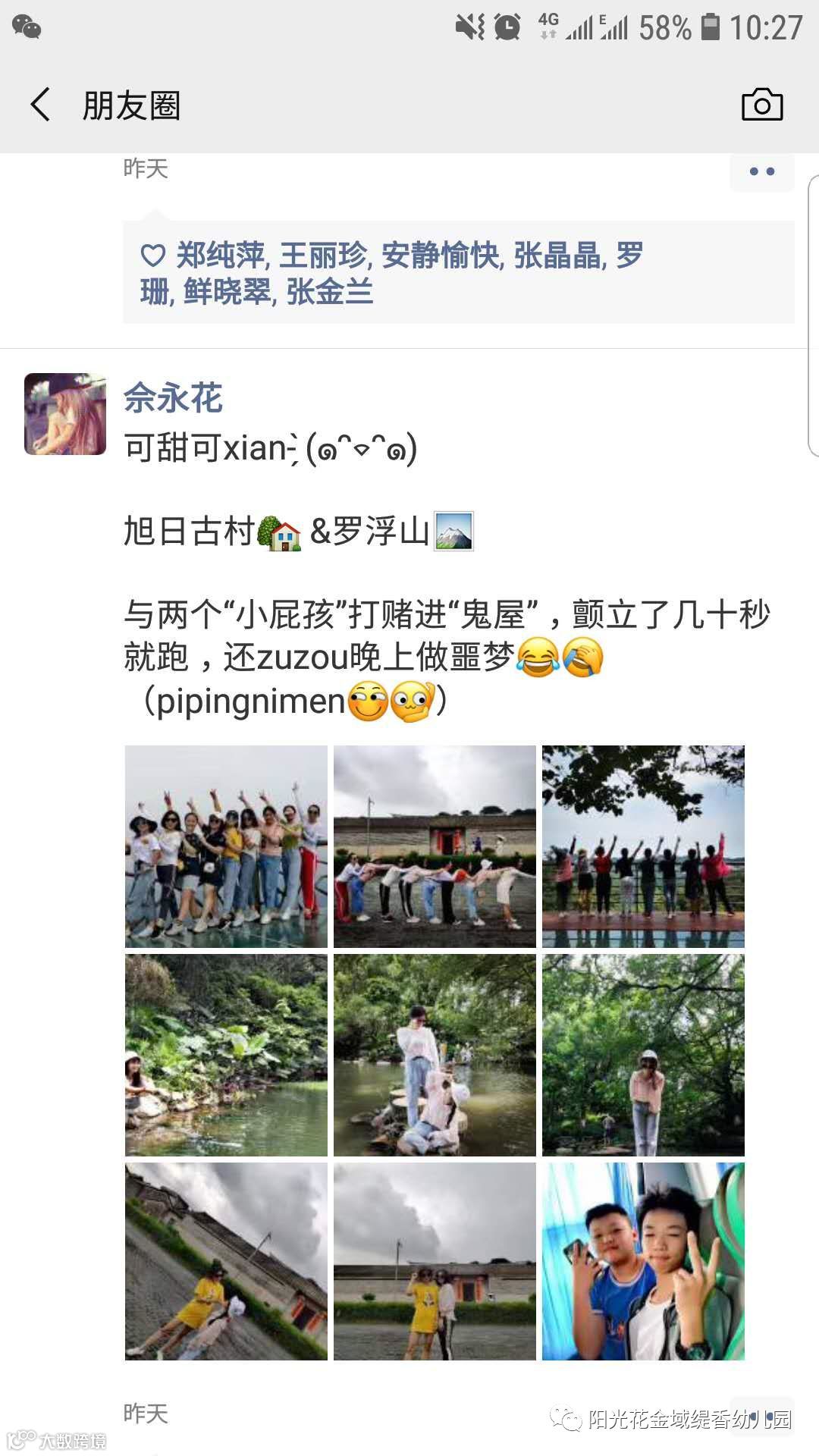Tap the heart like icon before 郑纯萍
The width and height of the screenshot is (819, 1456).
[152, 256]
